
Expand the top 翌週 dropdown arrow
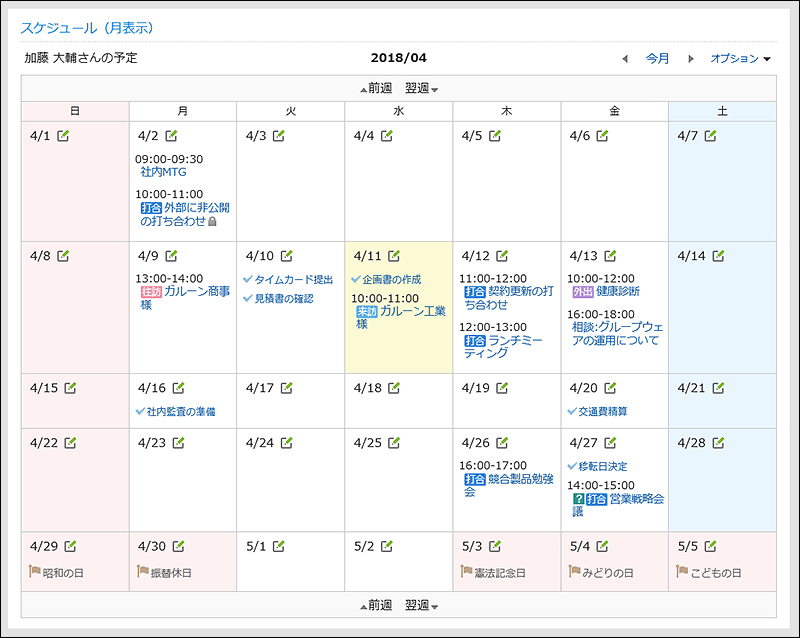[x=435, y=89]
